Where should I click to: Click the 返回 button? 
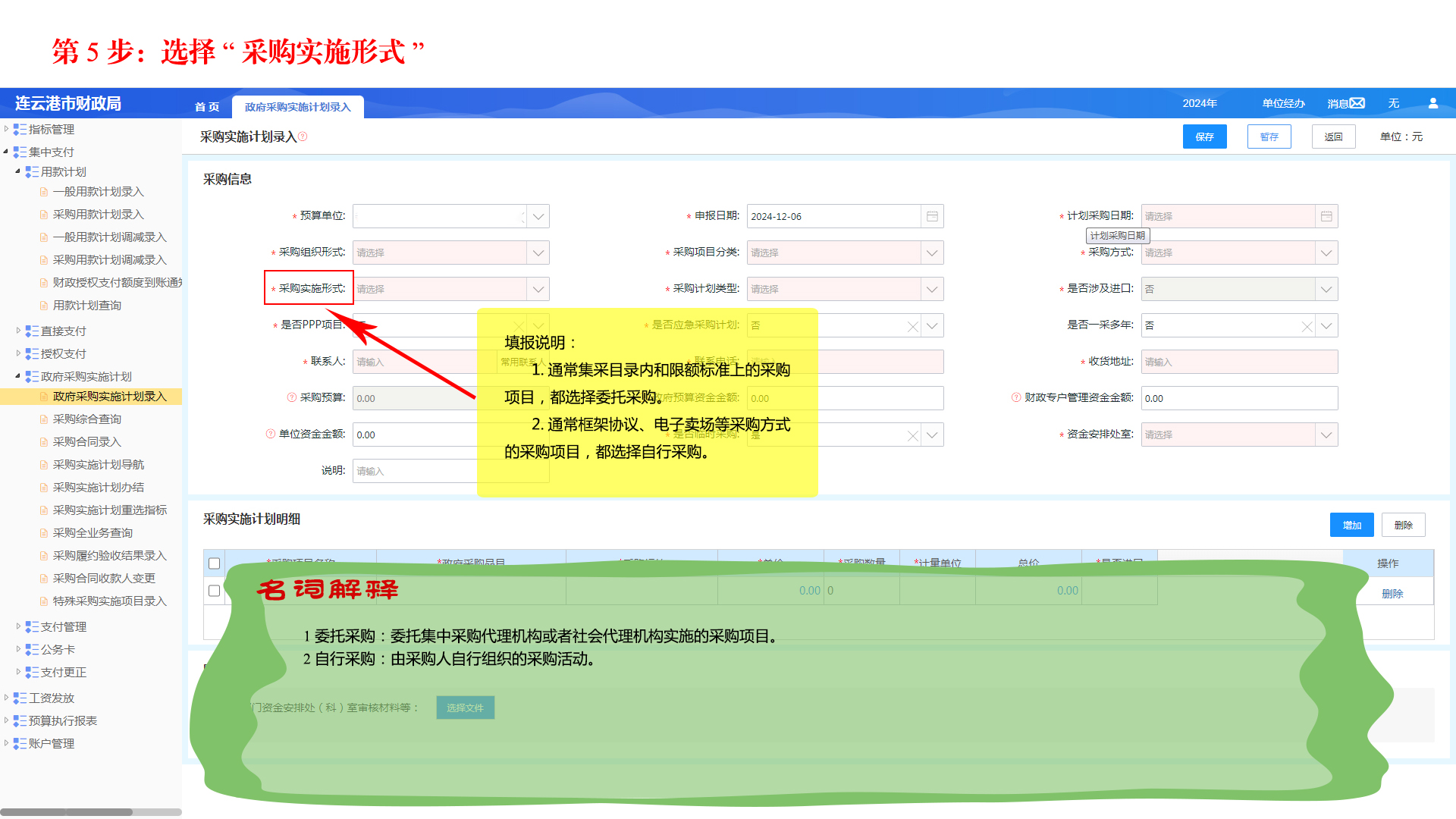1333,136
